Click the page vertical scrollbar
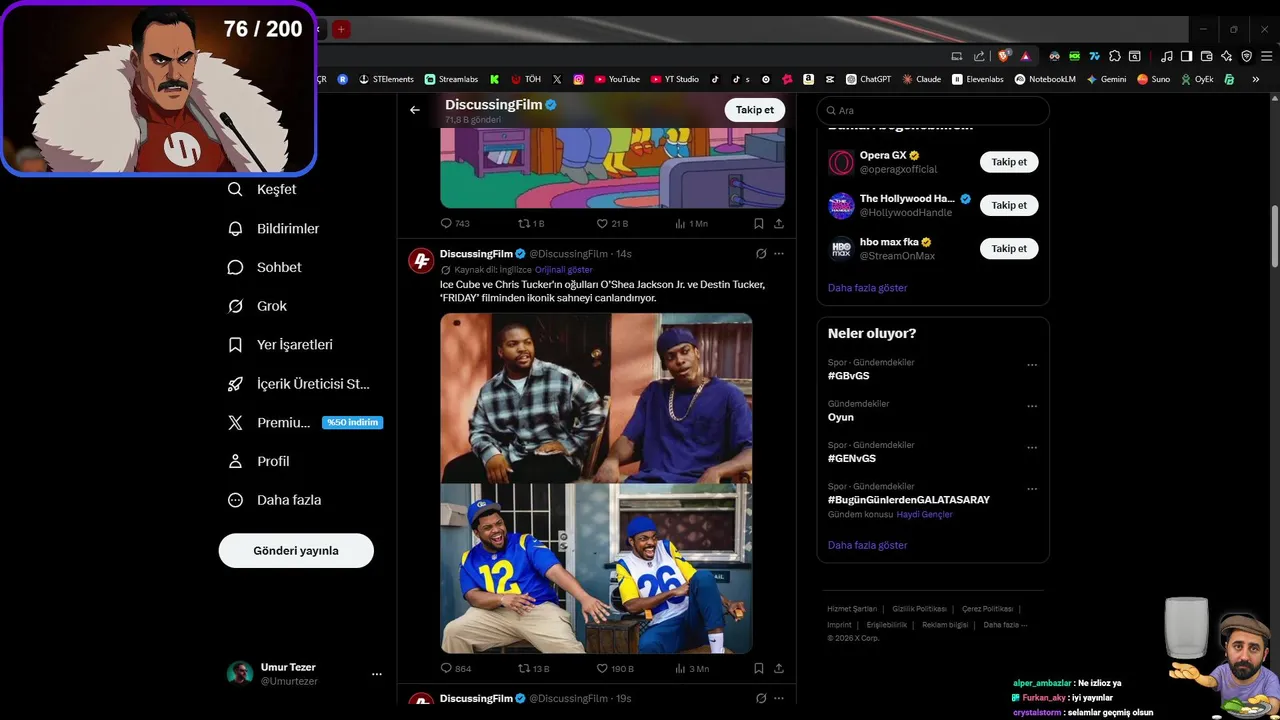The width and height of the screenshot is (1280, 720). click(x=1275, y=236)
